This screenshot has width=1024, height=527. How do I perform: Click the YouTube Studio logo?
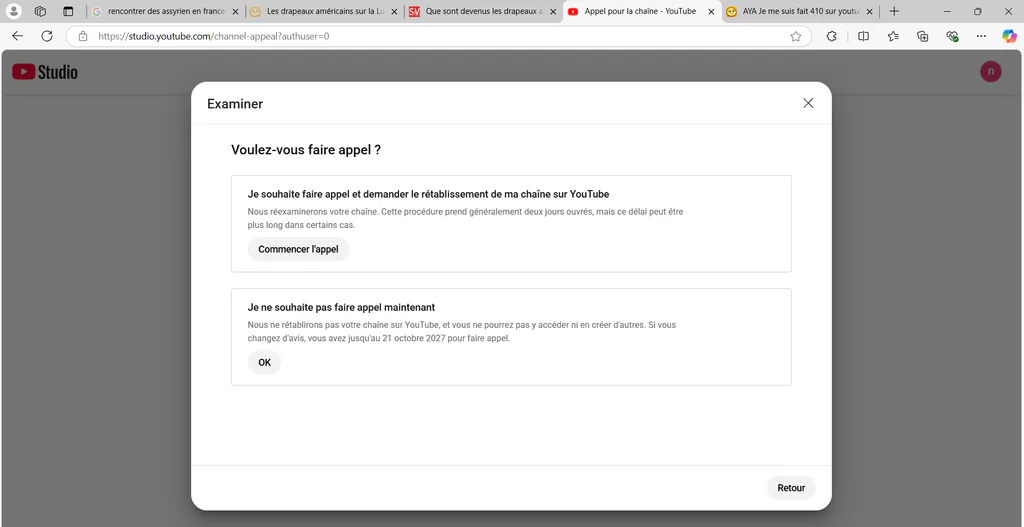click(x=45, y=72)
